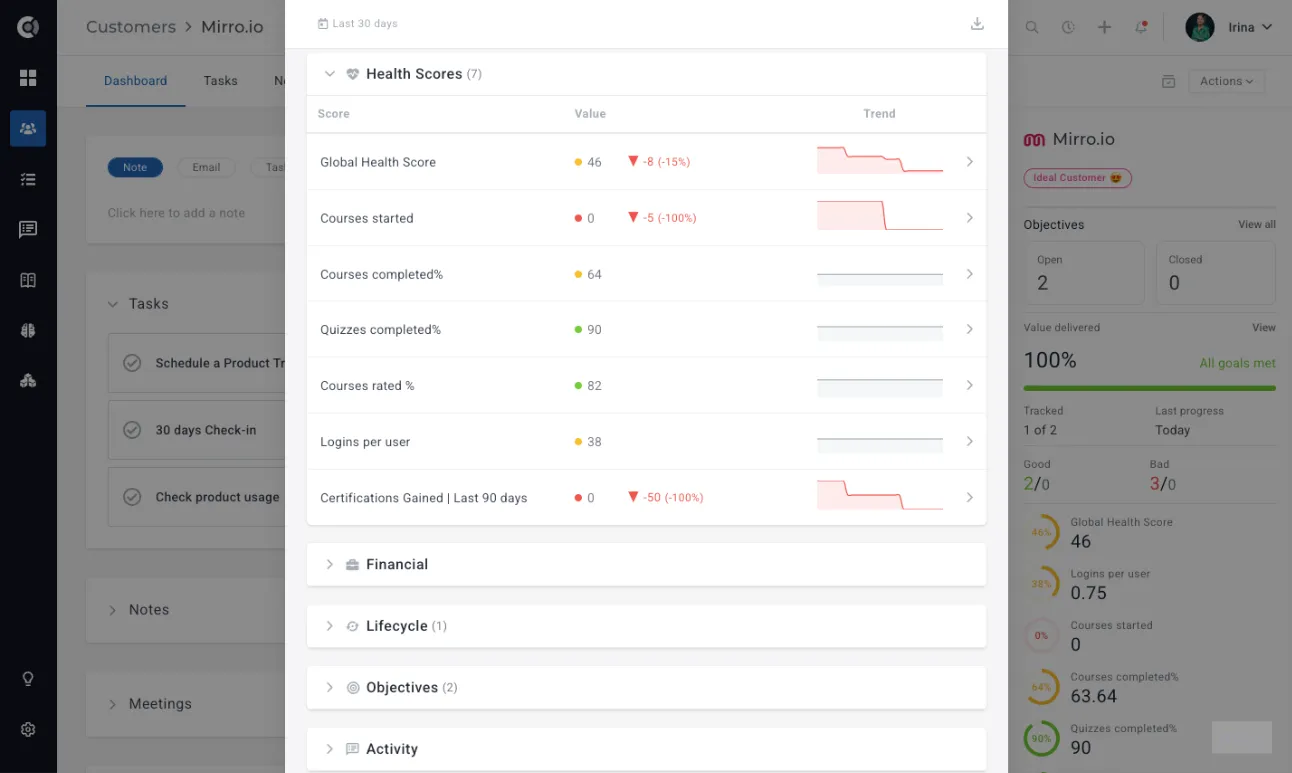Select the Note pill tab
This screenshot has width=1292, height=773.
[x=135, y=168]
